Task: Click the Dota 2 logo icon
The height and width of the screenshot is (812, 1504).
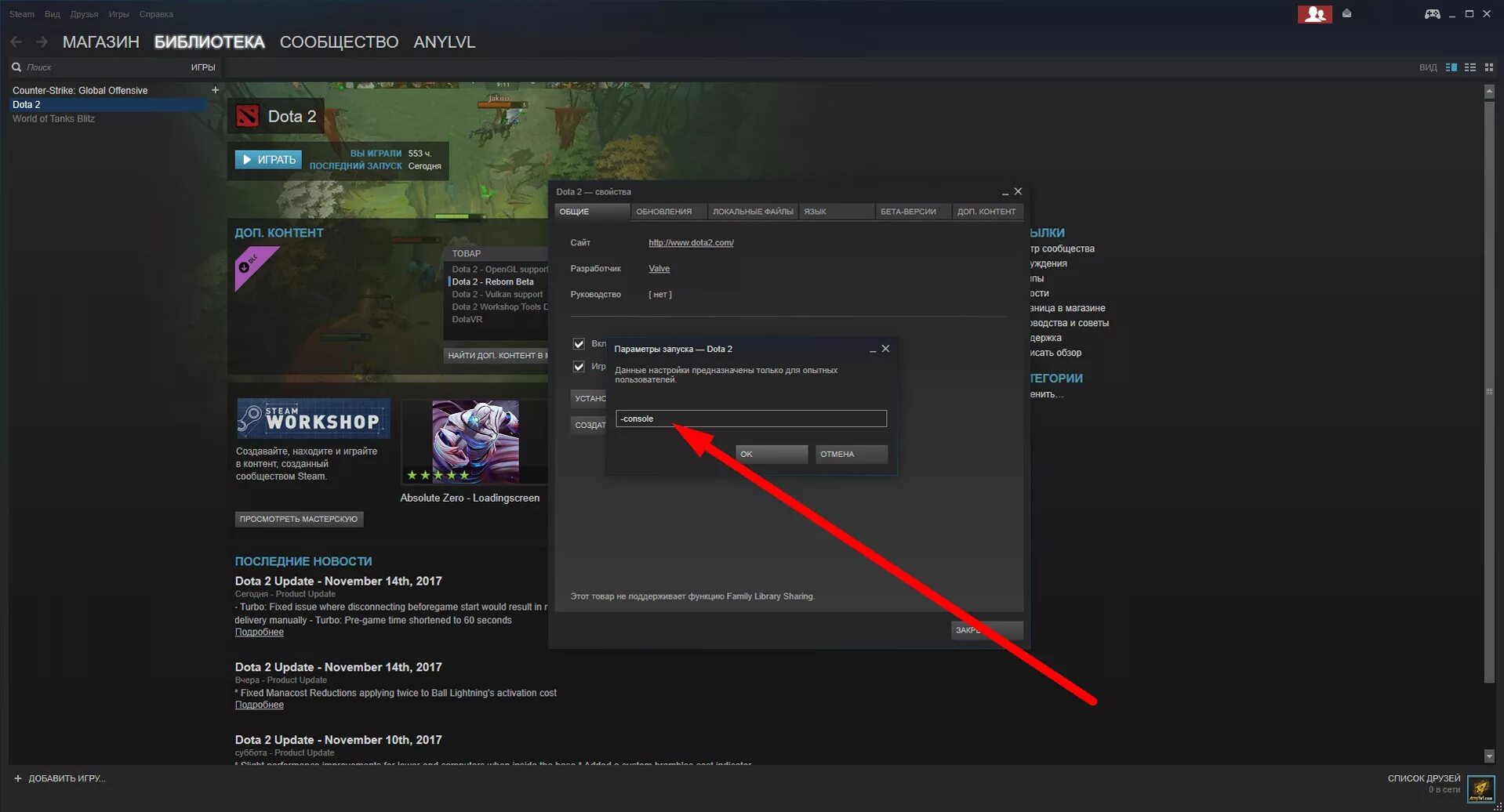Action: (x=248, y=116)
